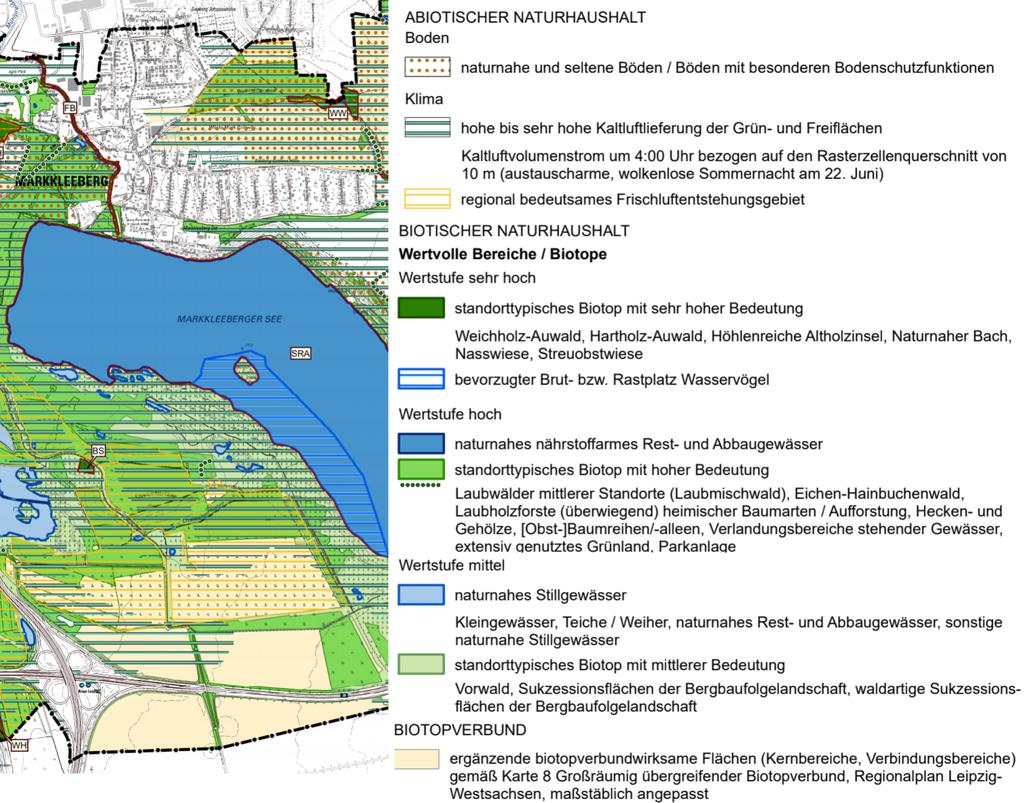Click the 'Wertvolle Bereiche / Biotope' heading
This screenshot has width=1028, height=803.
click(502, 254)
